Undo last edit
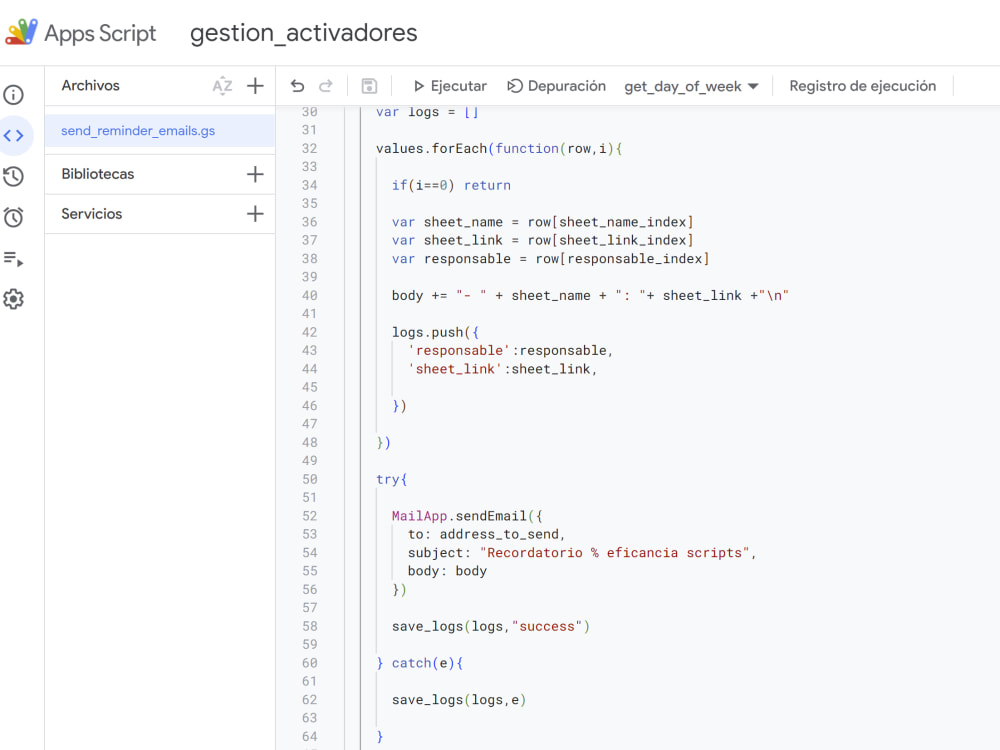The width and height of the screenshot is (1000, 750). [297, 85]
